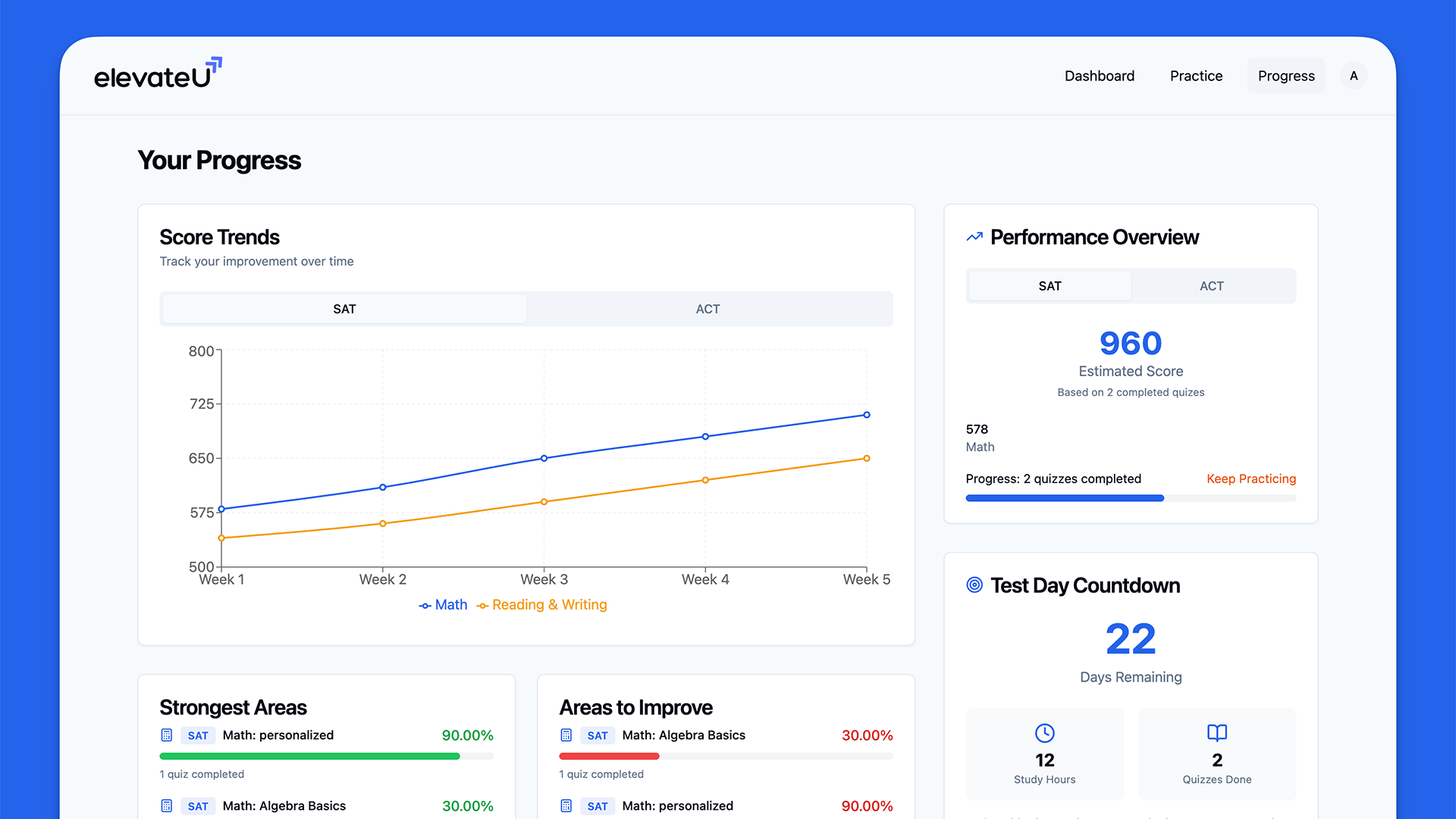Click the Quizzes Done book icon
This screenshot has width=1456, height=819.
click(1217, 733)
